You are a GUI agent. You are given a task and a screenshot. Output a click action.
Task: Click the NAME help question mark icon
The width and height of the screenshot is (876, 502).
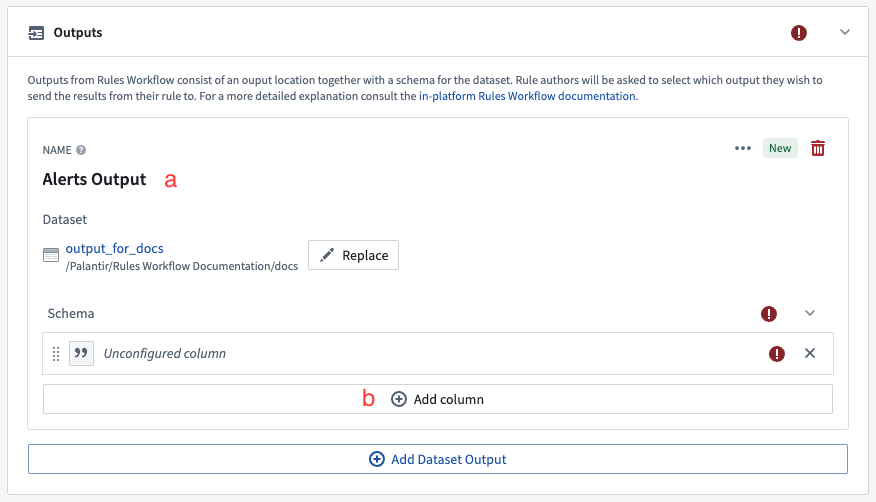[81, 150]
